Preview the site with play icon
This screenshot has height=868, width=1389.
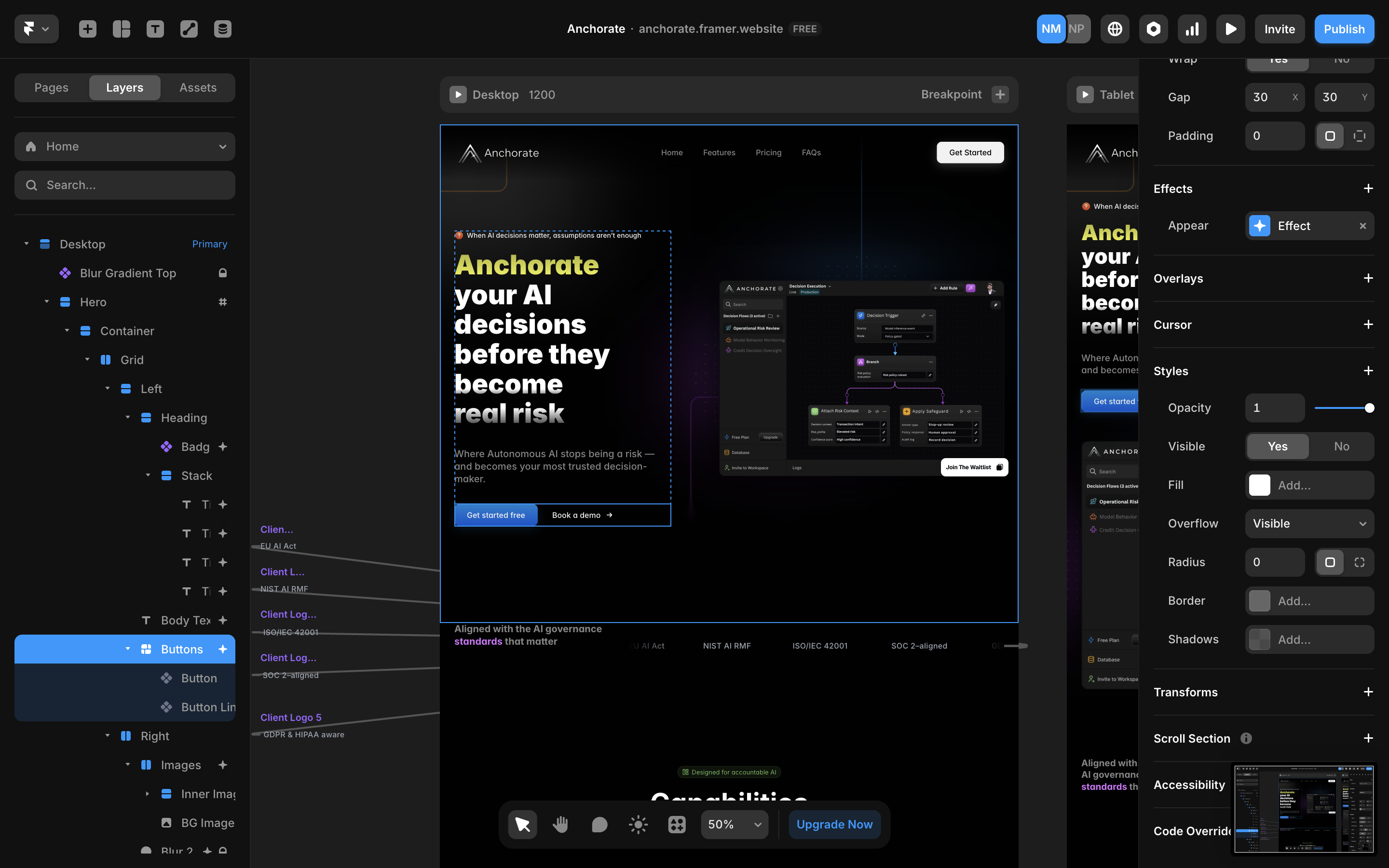pyautogui.click(x=1231, y=29)
